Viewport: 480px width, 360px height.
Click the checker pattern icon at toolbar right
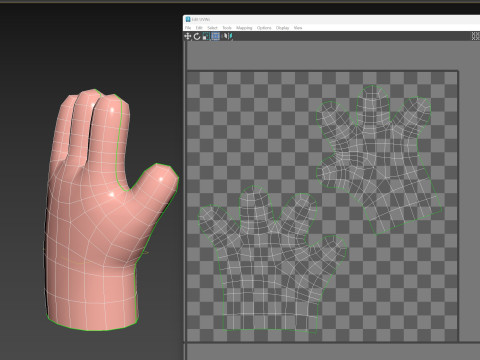tap(476, 36)
